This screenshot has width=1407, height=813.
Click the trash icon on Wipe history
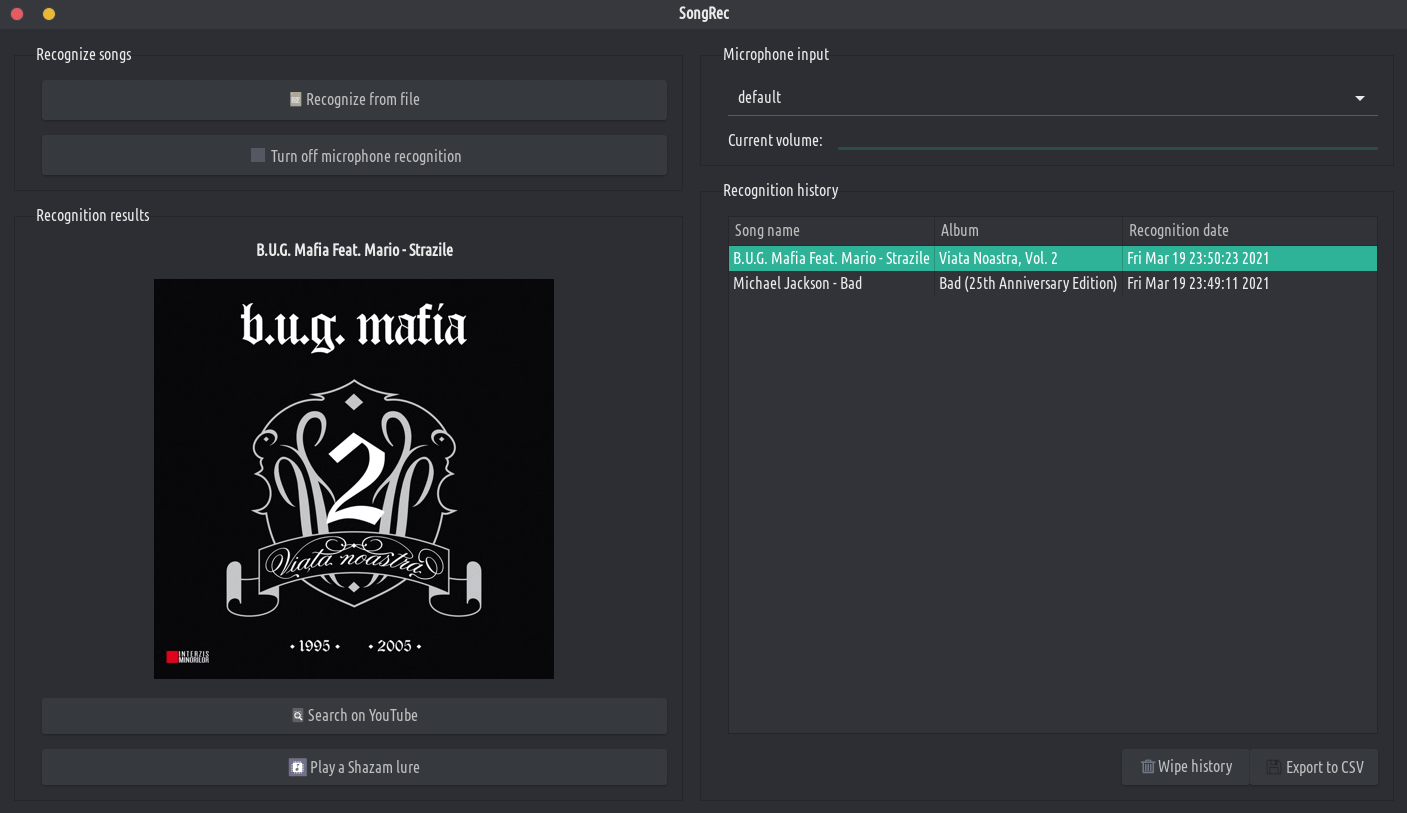[x=1148, y=767]
